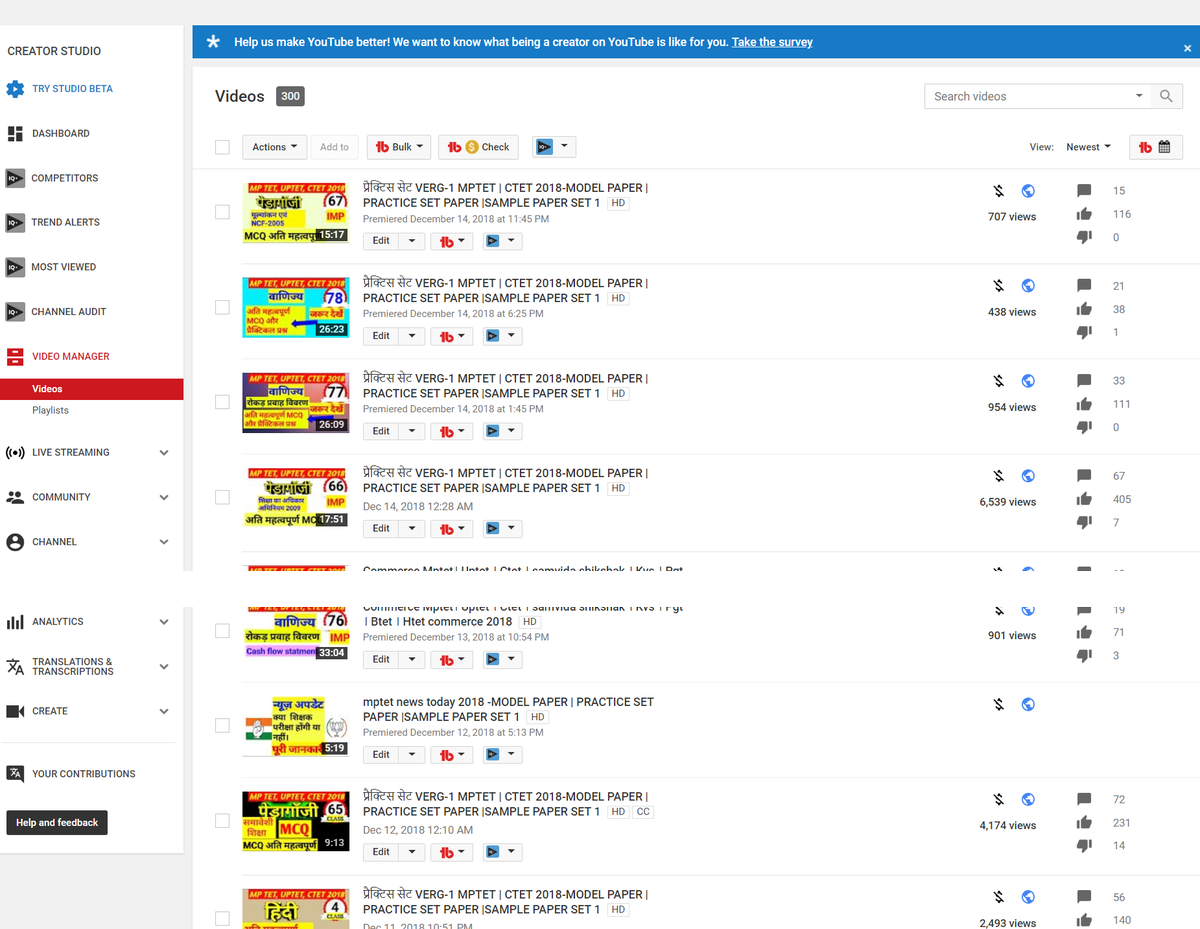Select checkbox for video premiered 6:25 PM

tap(222, 307)
